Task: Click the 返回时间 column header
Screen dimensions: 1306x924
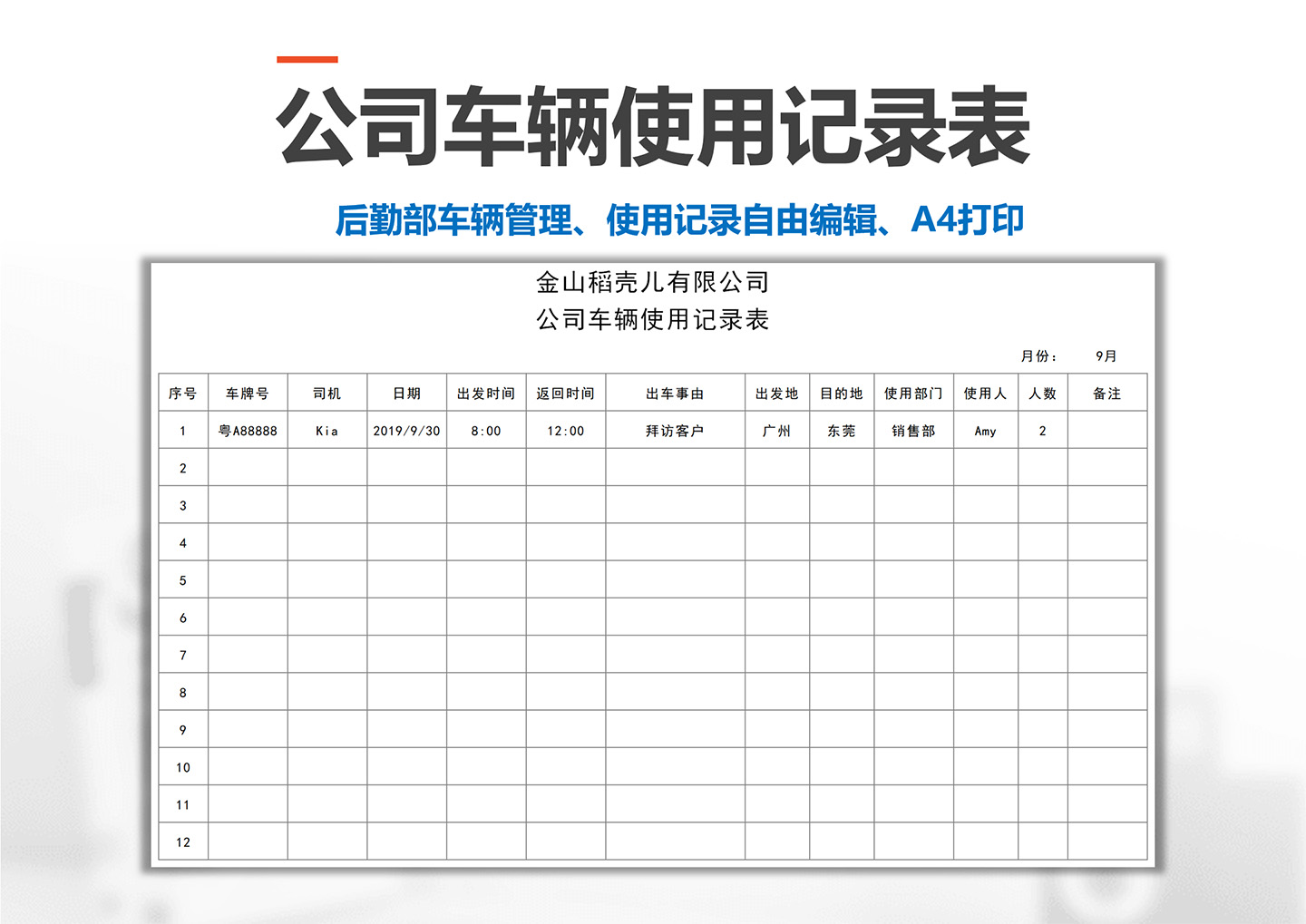Action: click(566, 394)
